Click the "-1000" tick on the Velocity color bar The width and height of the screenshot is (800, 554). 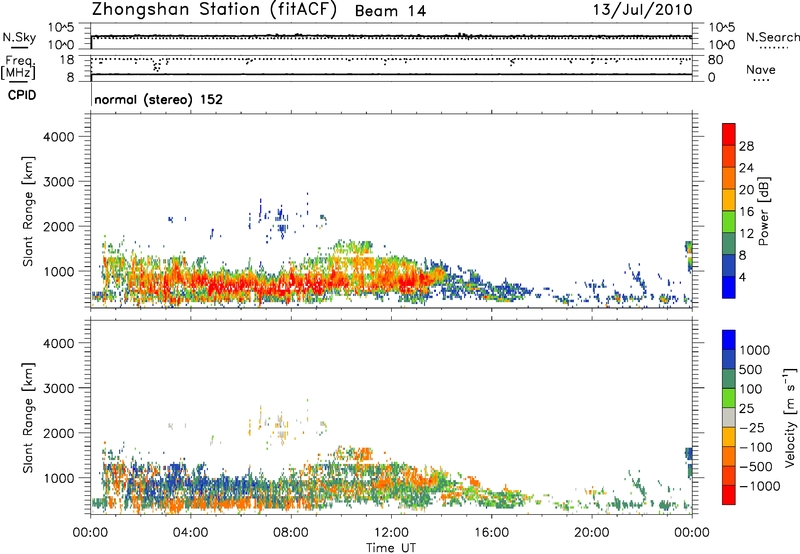click(x=759, y=486)
